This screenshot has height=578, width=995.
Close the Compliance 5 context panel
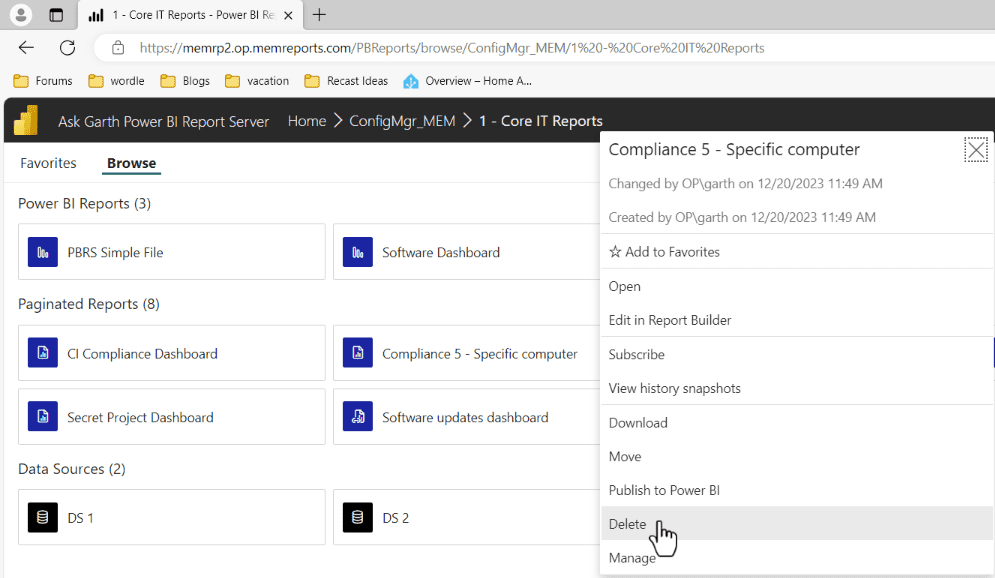(976, 150)
